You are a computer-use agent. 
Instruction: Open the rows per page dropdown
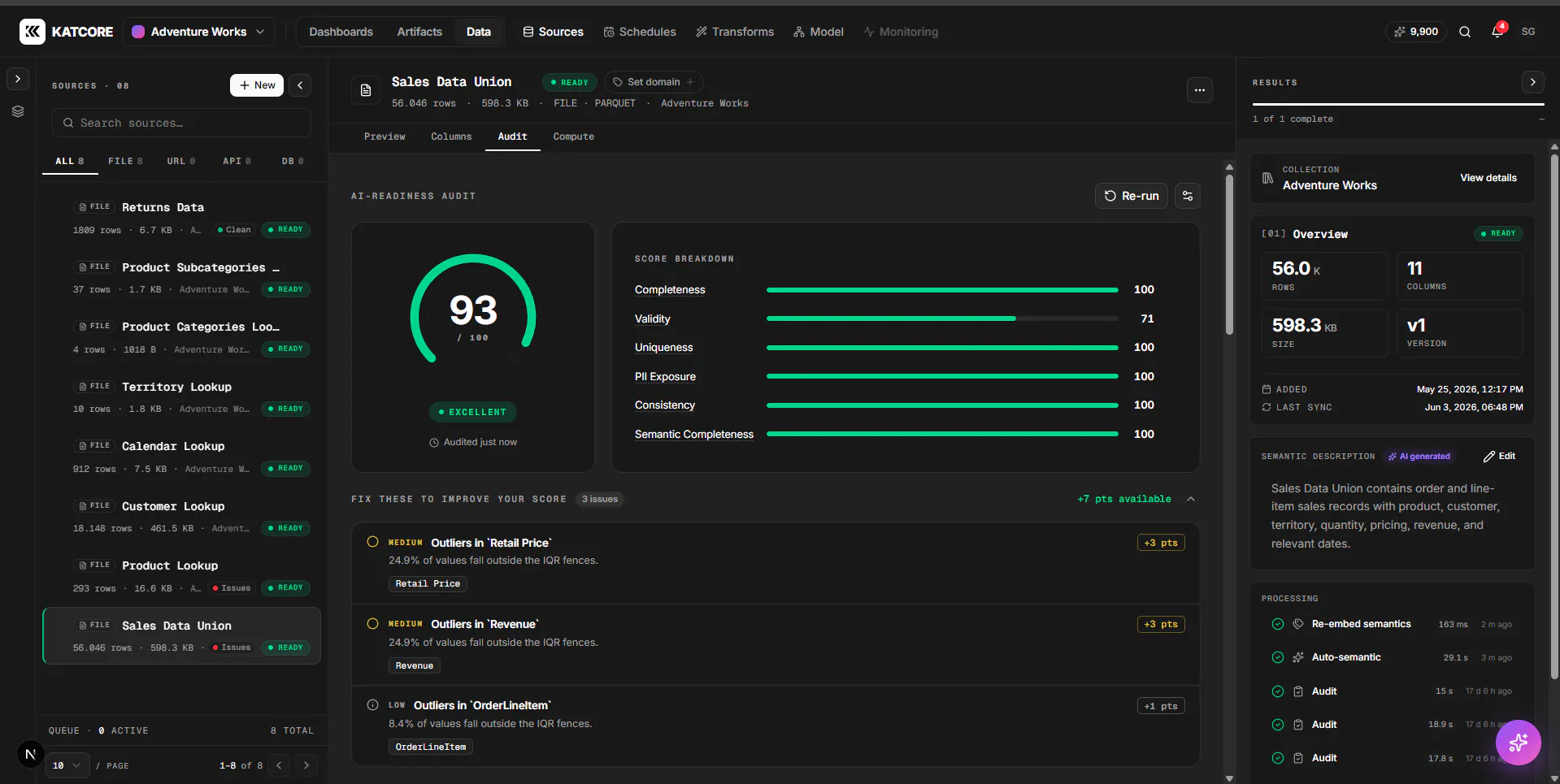pyautogui.click(x=67, y=765)
